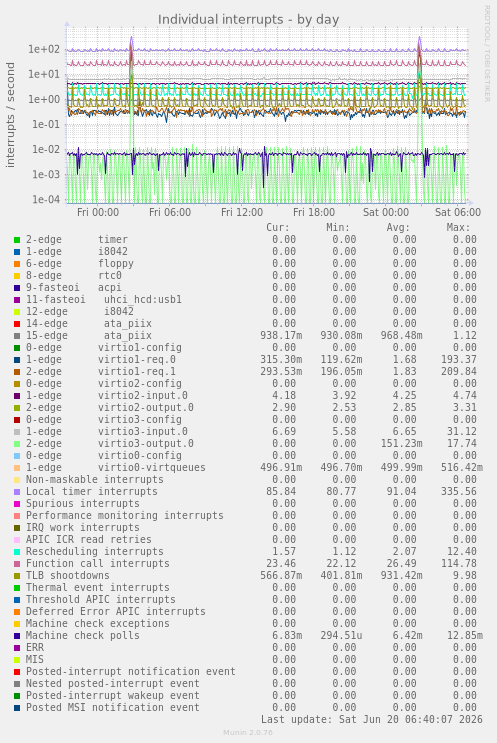Click the swatch beside Rescheduling interrupts

coord(17,552)
